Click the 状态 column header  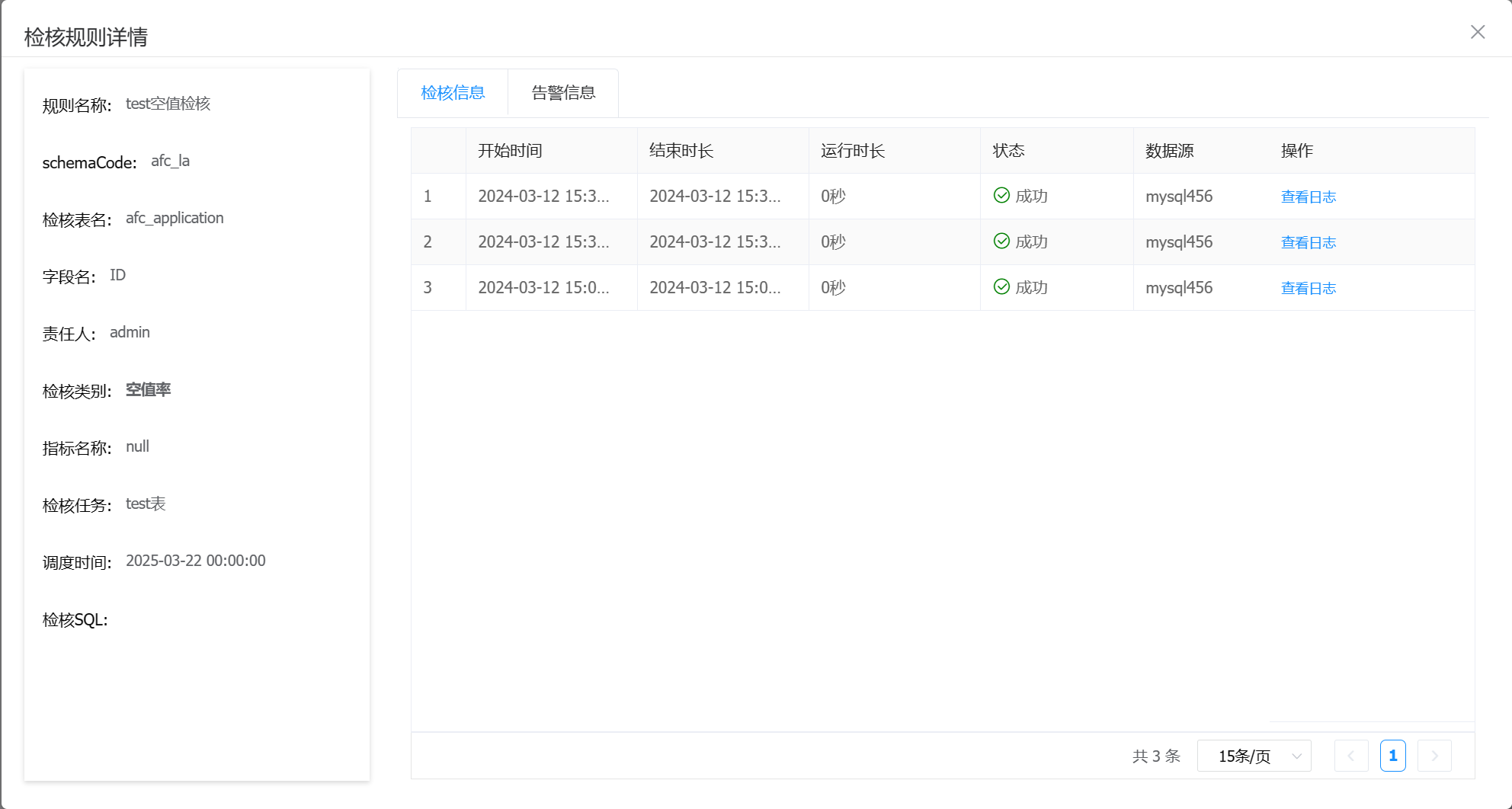pyautogui.click(x=1008, y=151)
